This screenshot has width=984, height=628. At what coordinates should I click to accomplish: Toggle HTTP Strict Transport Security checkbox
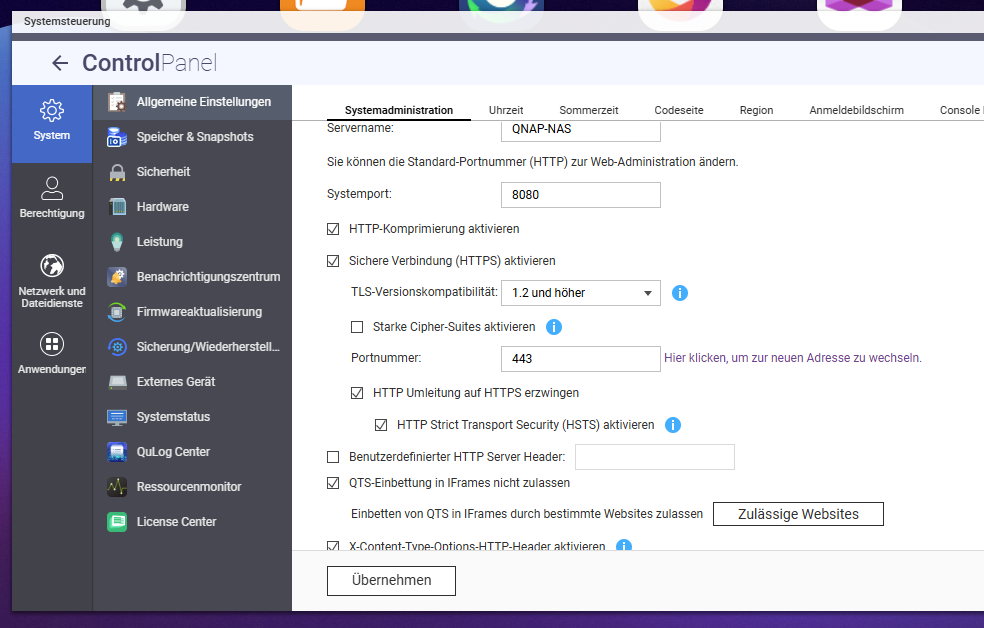pos(381,425)
